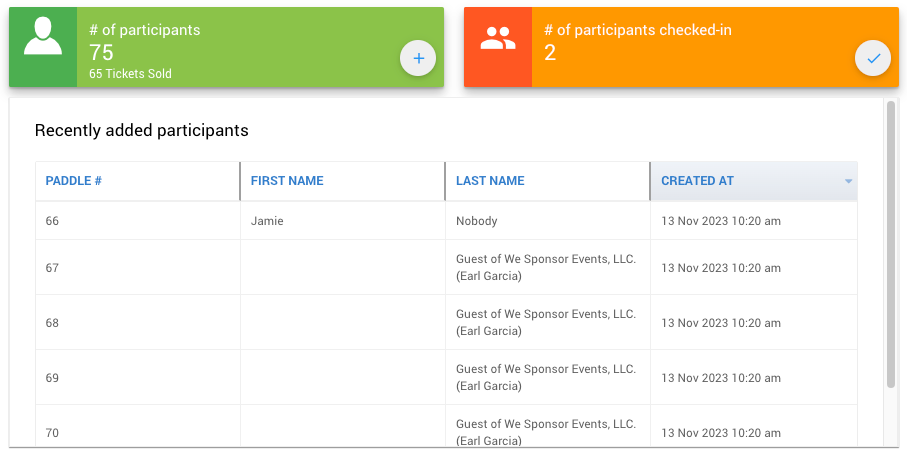Click the participants checked-in count 2
Screen dimensions: 907x456
[550, 53]
